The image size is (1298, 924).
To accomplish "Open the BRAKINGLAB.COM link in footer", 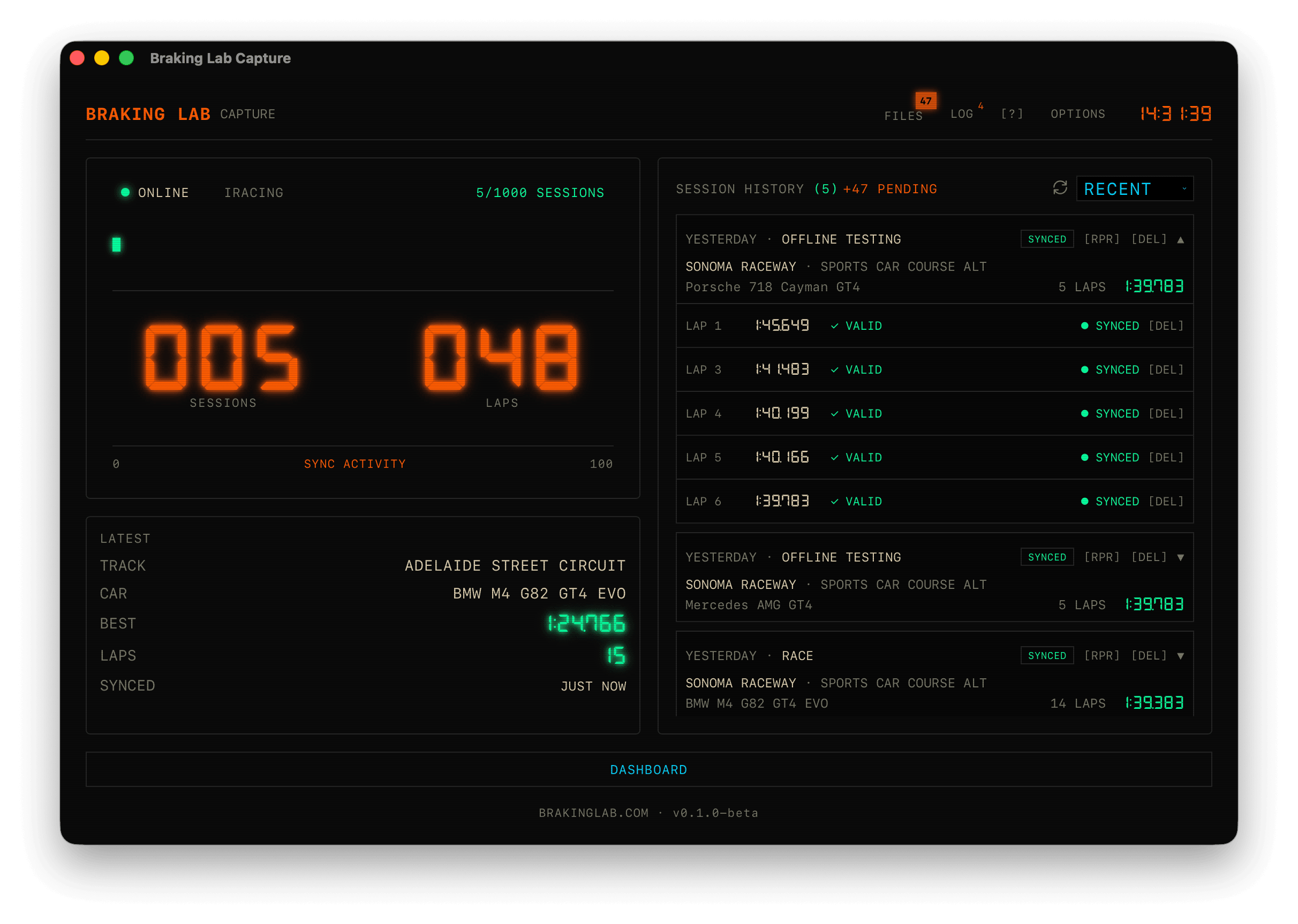I will click(x=592, y=813).
